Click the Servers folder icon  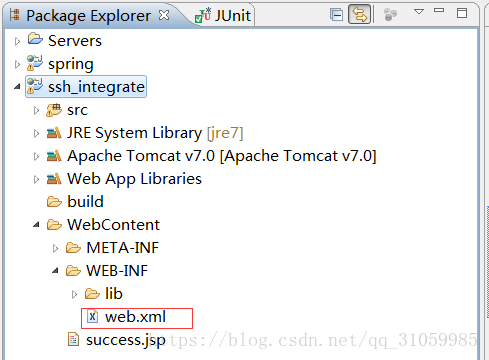pos(35,39)
